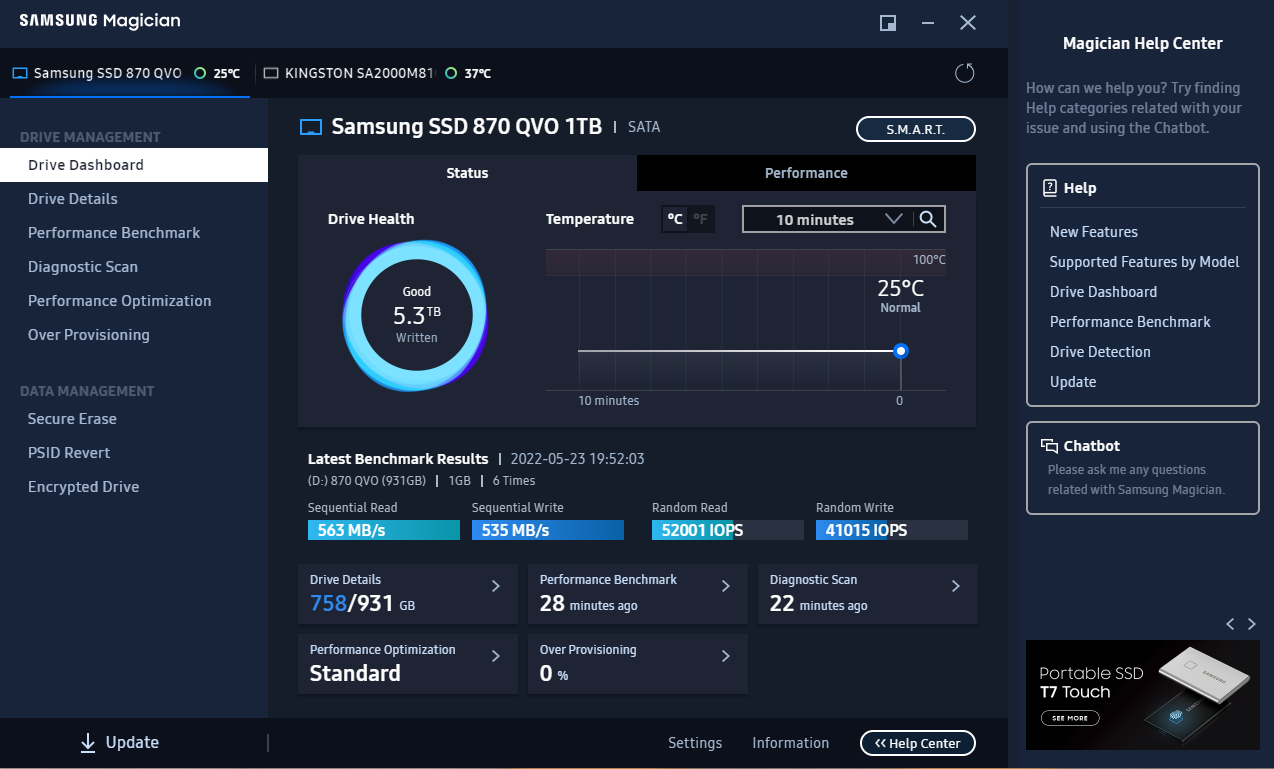Switch temperature unit to Fahrenheit
The image size is (1274, 769).
tap(701, 219)
